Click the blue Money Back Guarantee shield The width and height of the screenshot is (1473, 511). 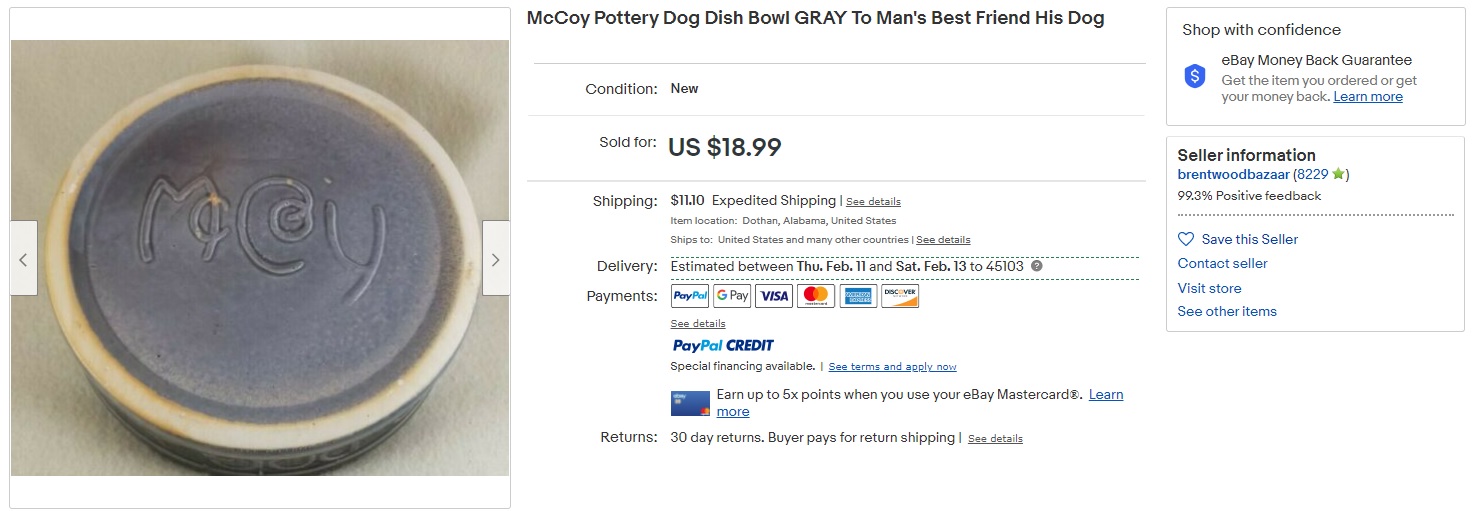[1195, 77]
